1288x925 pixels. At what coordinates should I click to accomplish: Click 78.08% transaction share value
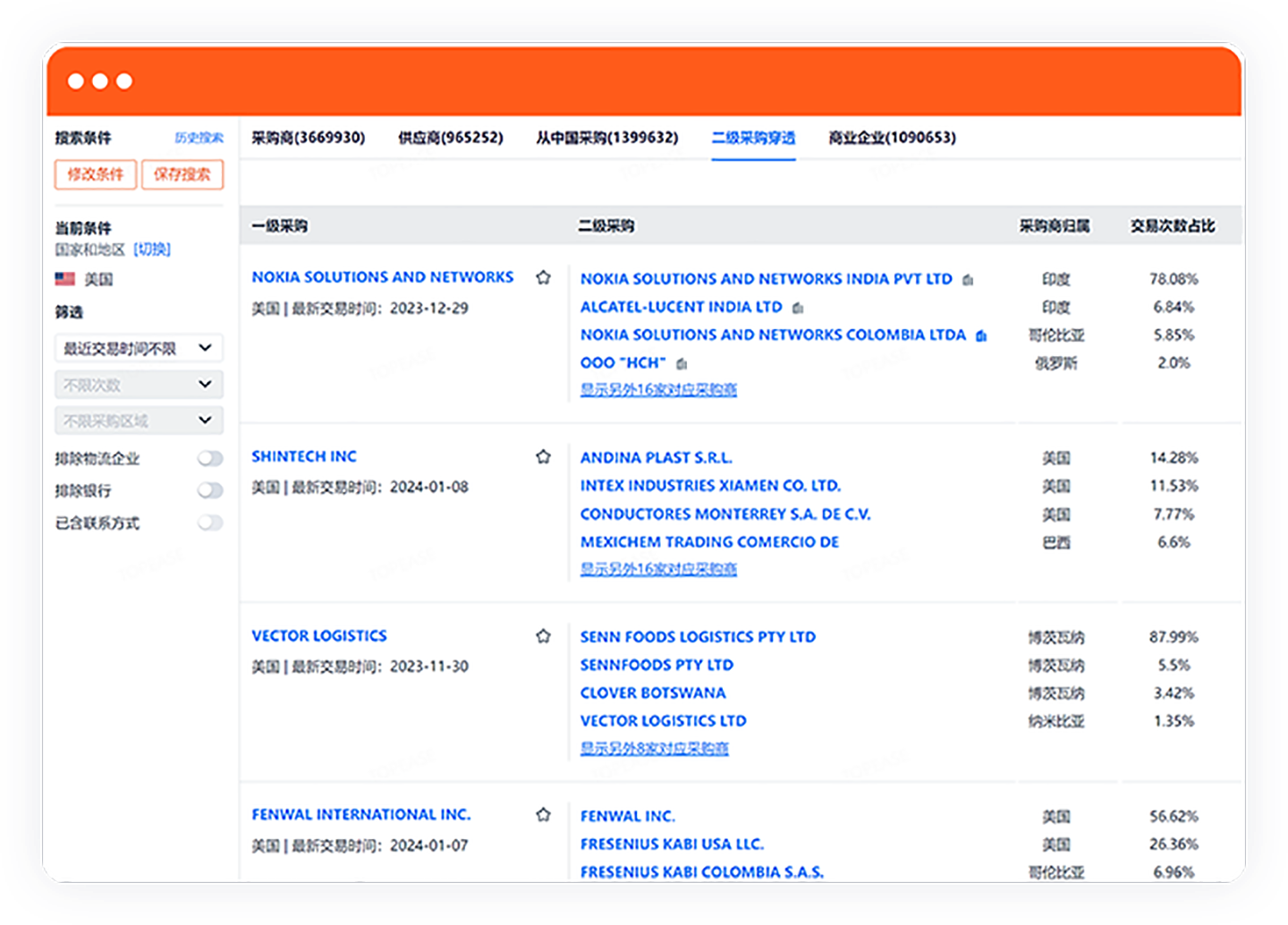(x=1174, y=279)
